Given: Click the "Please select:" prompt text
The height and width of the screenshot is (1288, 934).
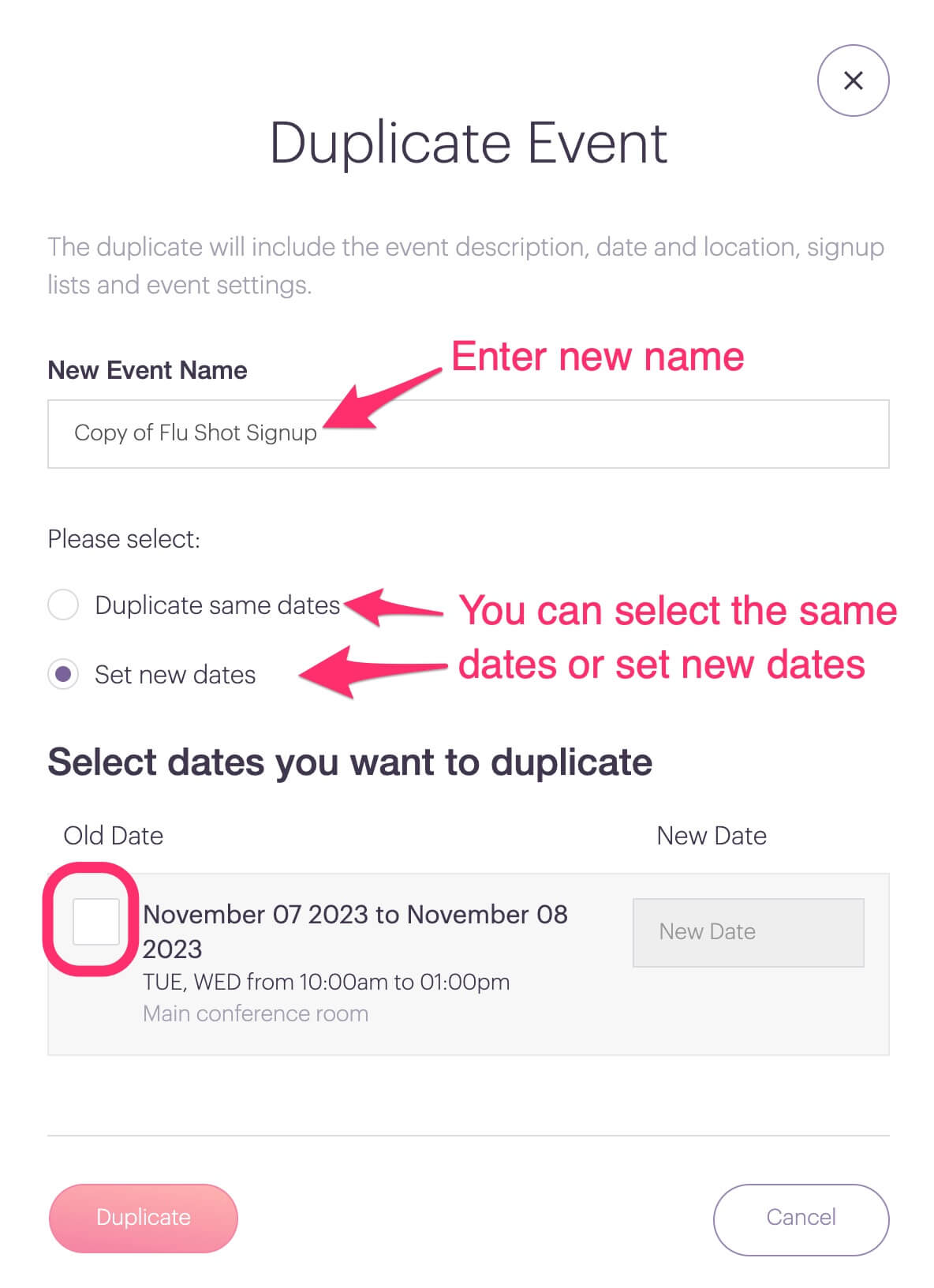Looking at the screenshot, I should pyautogui.click(x=124, y=539).
